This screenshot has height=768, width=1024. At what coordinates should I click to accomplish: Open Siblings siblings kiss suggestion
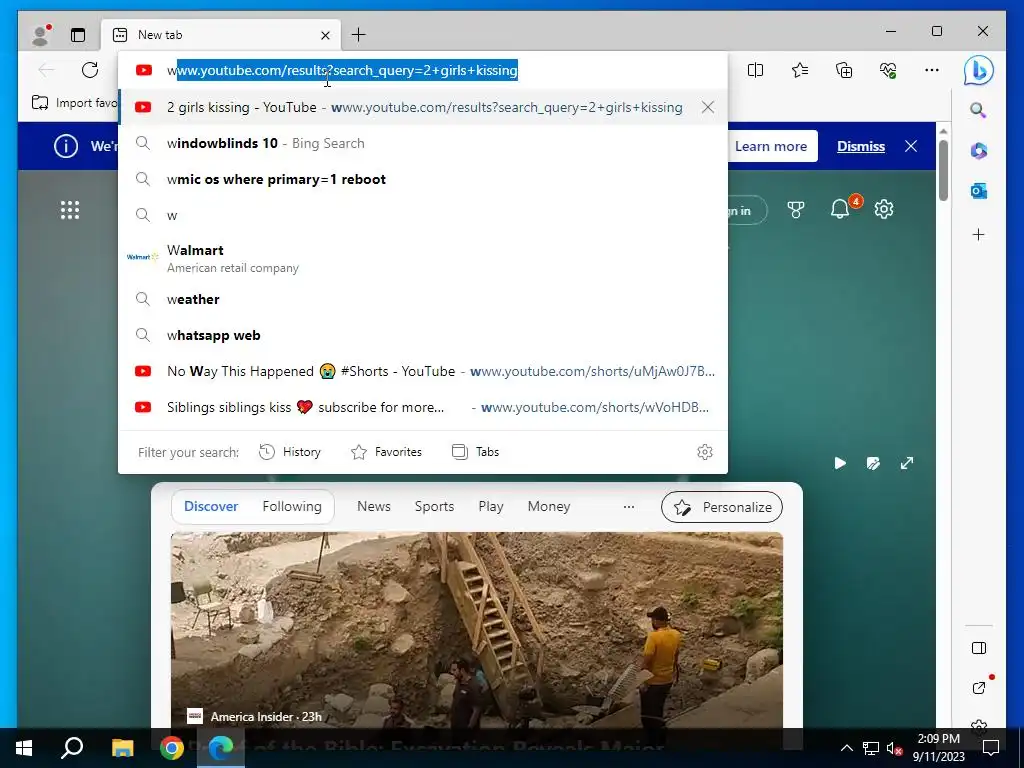point(423,407)
